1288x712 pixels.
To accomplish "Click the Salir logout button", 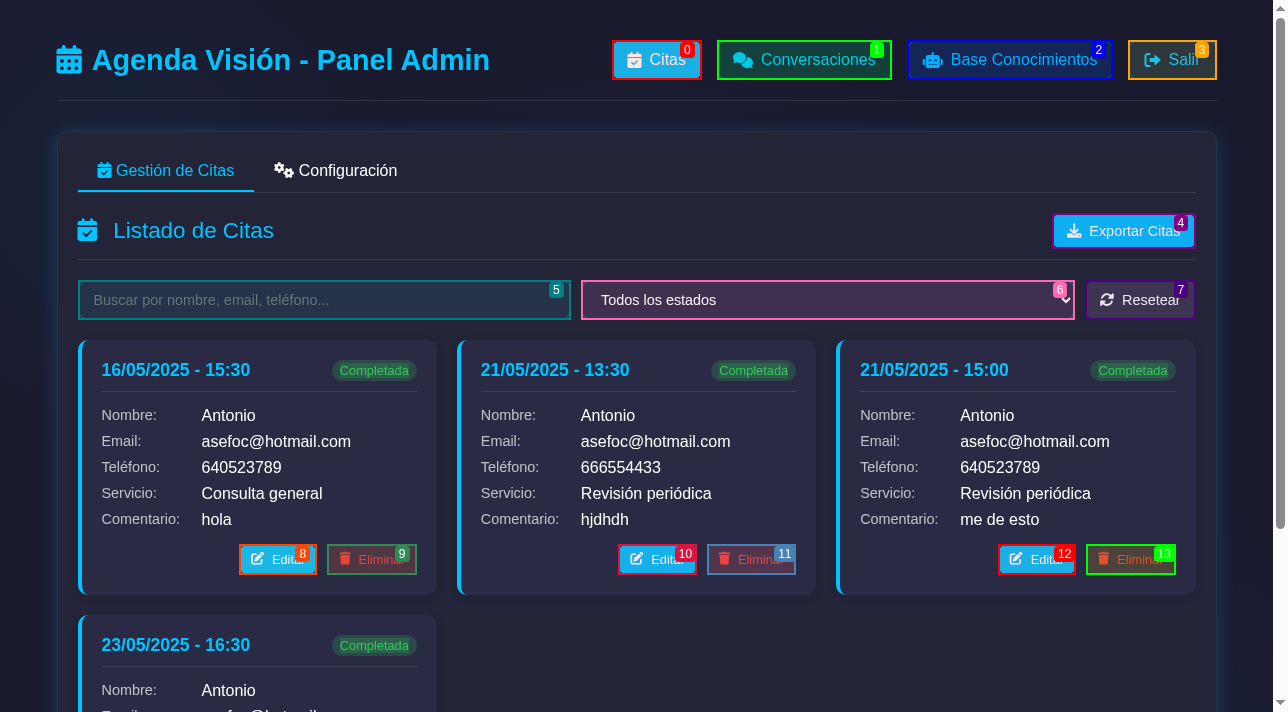I will [x=1172, y=60].
